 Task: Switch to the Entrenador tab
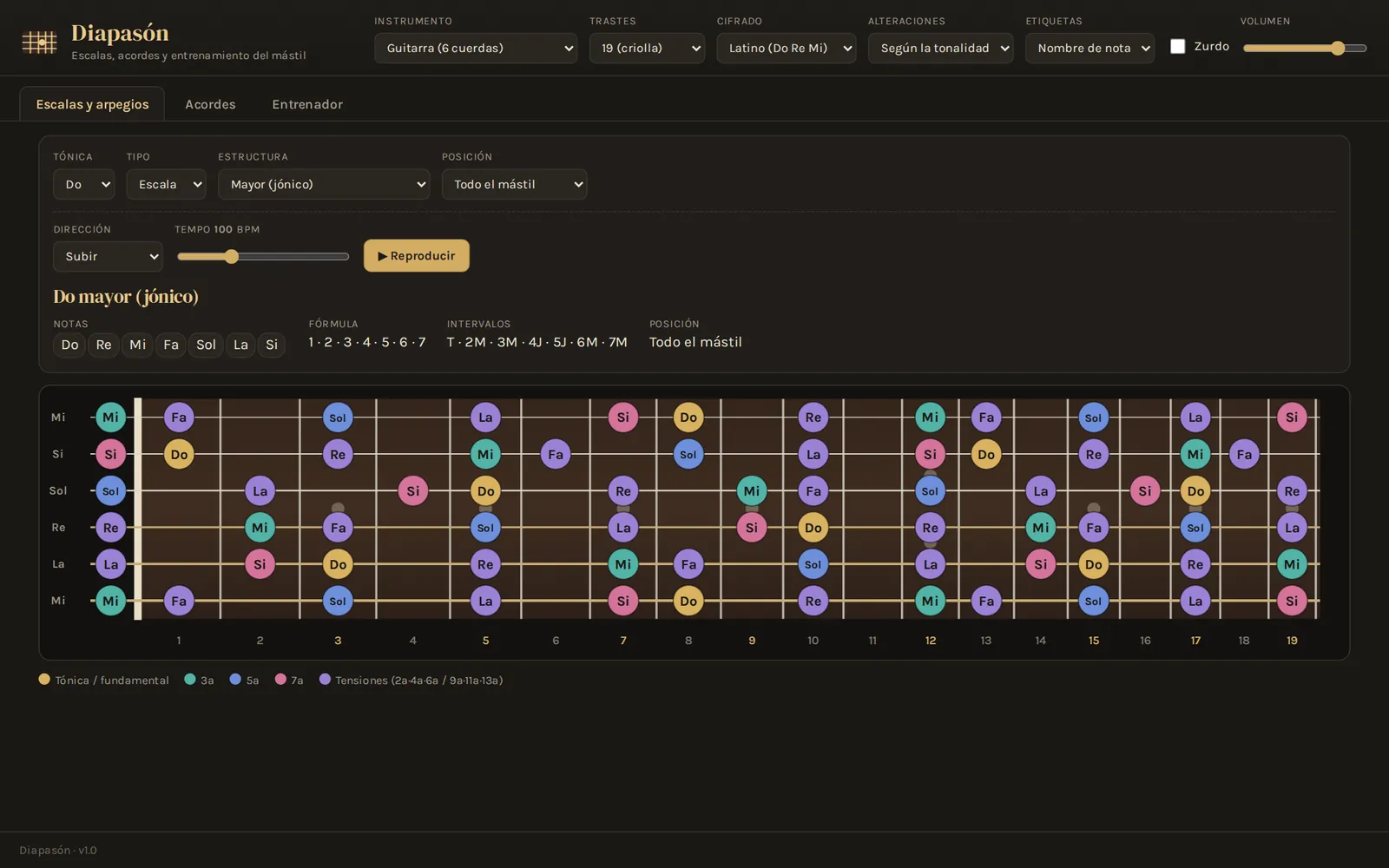click(307, 104)
